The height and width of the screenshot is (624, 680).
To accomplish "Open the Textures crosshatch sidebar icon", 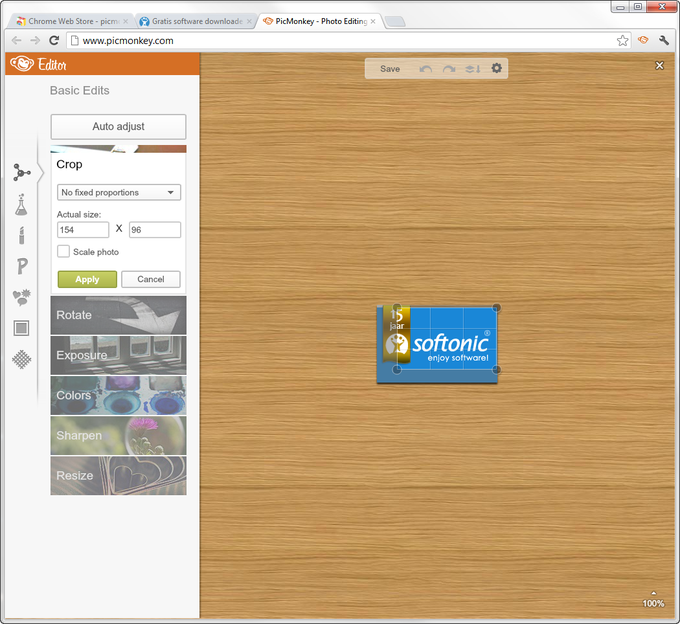I will click(21, 359).
